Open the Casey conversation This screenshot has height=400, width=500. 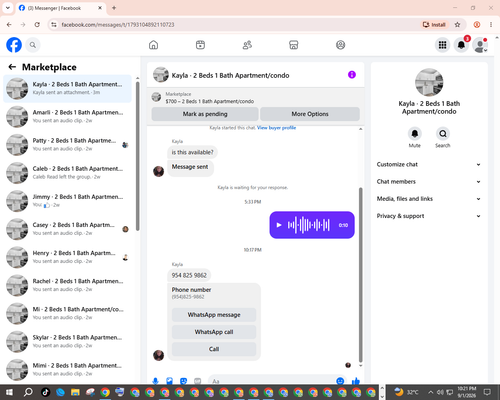pos(67,229)
